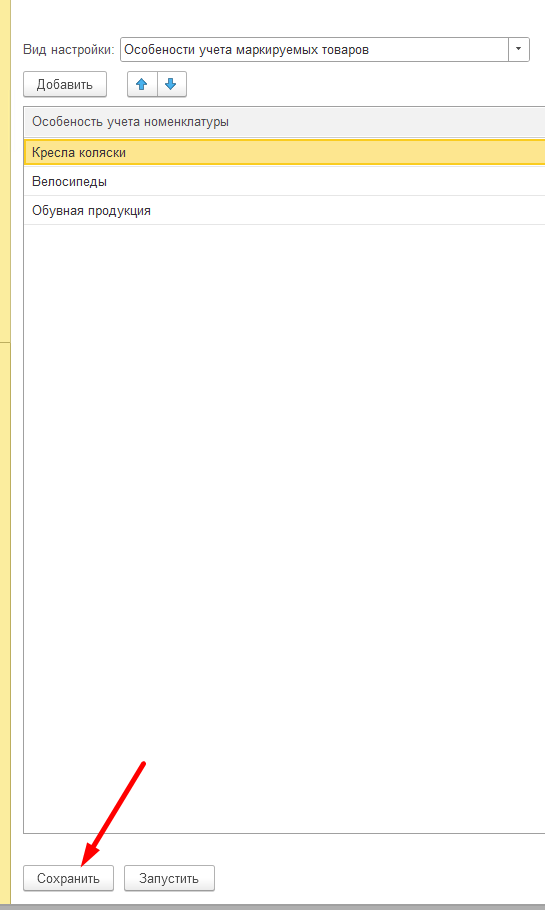Click the Сохранить button
Viewport: 545px width, 910px height.
tap(68, 878)
